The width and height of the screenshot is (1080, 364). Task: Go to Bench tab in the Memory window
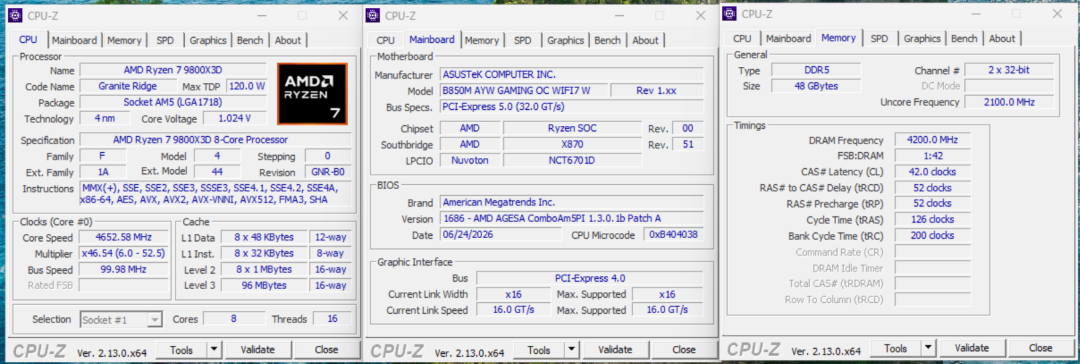pyautogui.click(x=964, y=39)
